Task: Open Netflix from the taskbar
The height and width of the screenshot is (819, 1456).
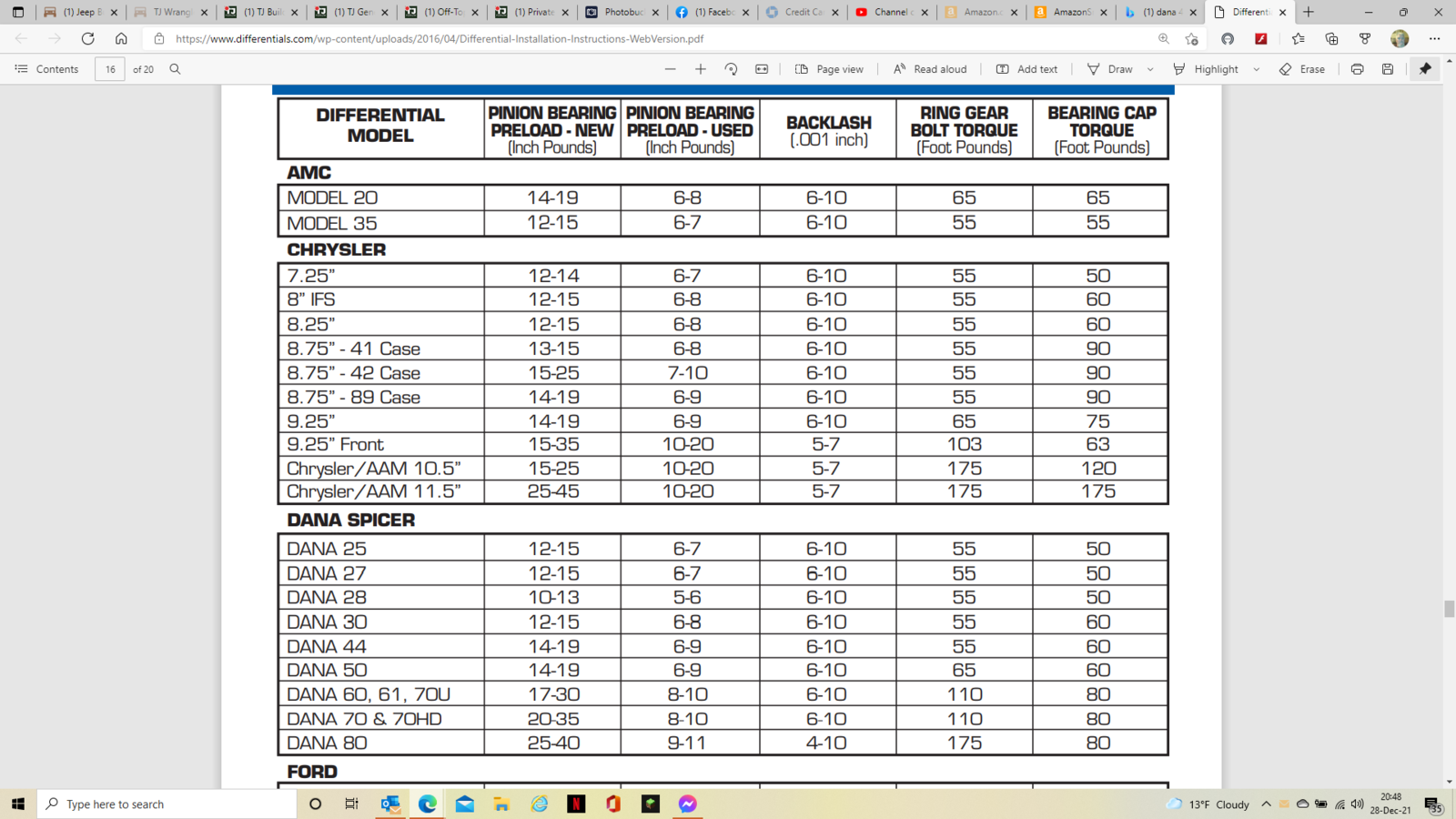Action: pos(576,804)
